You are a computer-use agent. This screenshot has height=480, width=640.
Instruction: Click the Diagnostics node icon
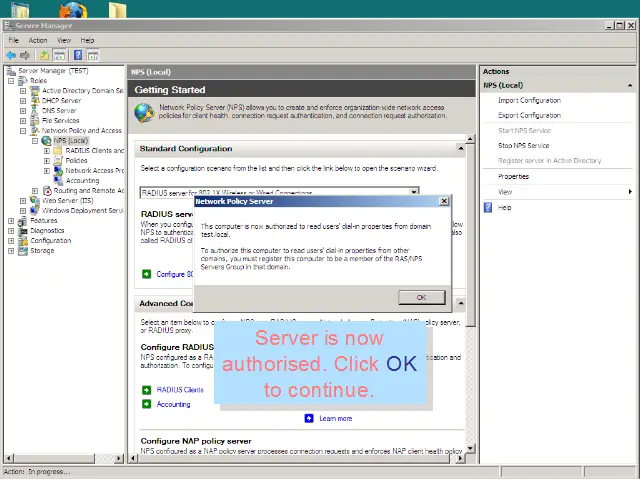(23, 231)
